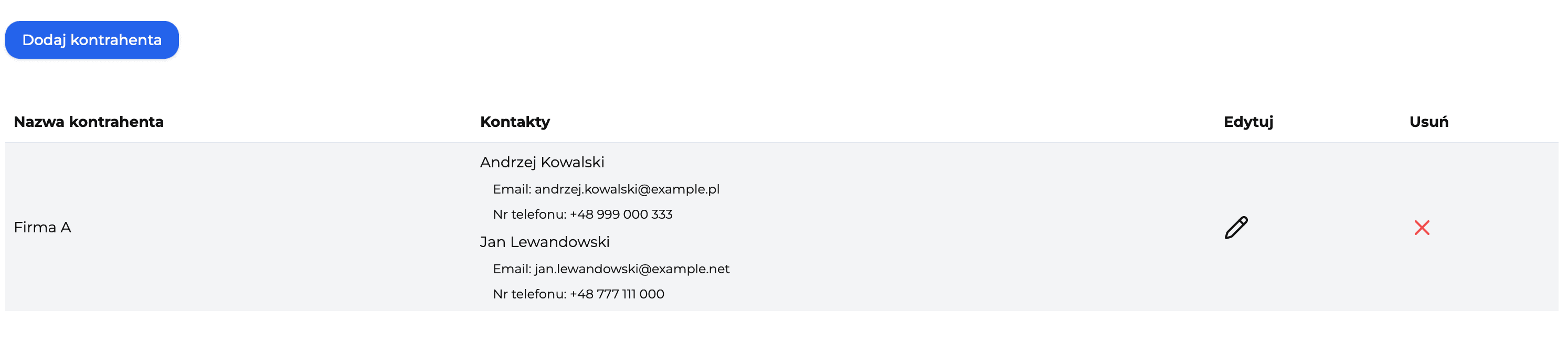
Task: Click the Nazwa kontrahenta column header
Action: [89, 122]
